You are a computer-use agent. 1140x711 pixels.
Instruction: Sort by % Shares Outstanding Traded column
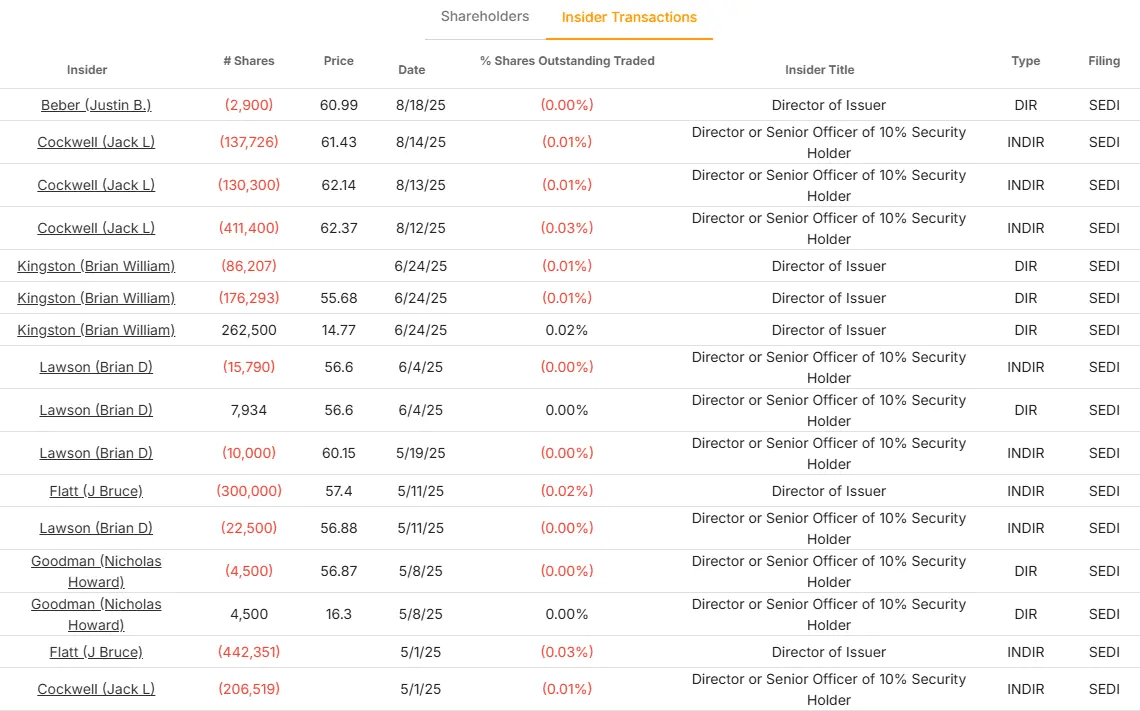566,61
